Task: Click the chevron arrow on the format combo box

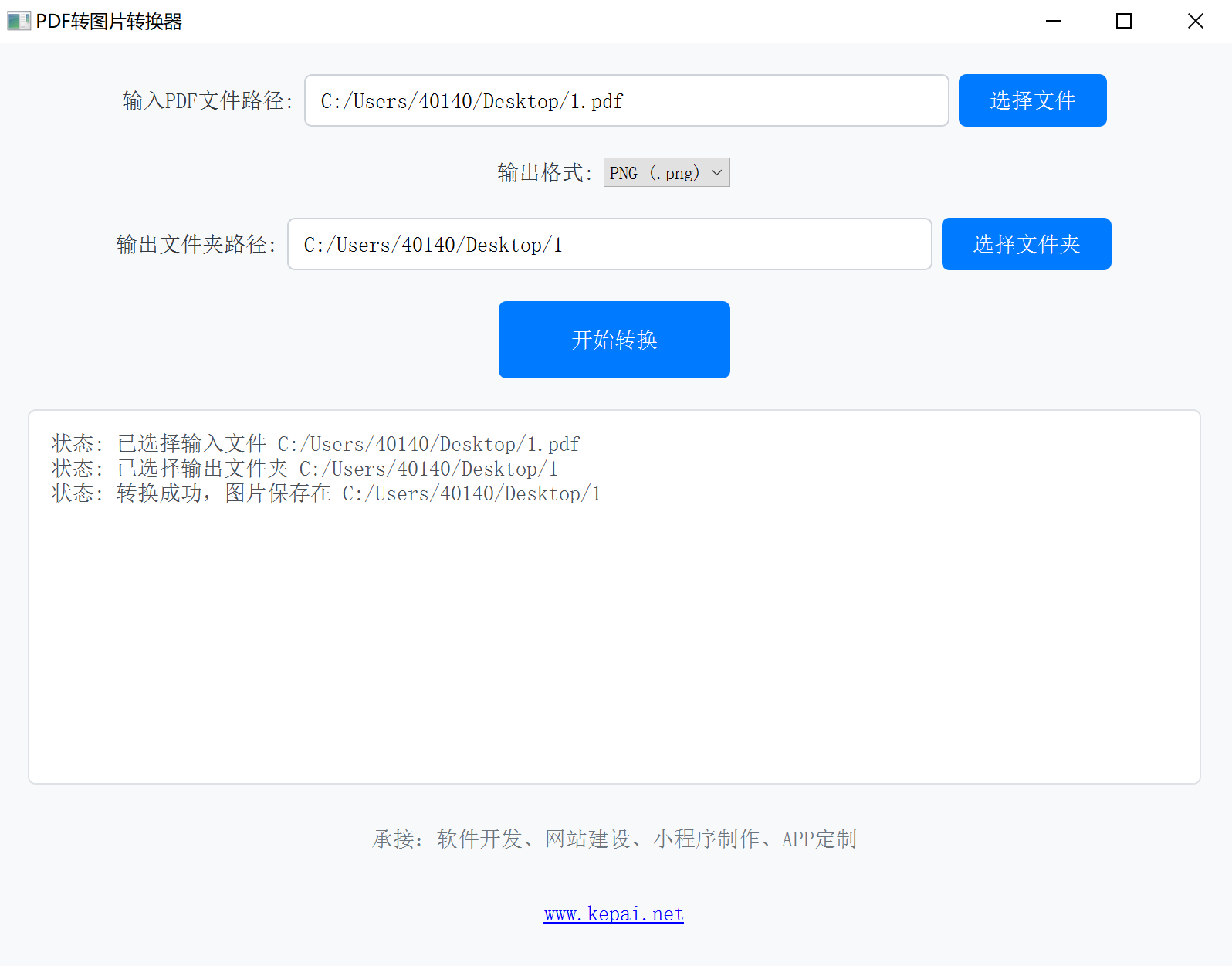Action: coord(716,172)
